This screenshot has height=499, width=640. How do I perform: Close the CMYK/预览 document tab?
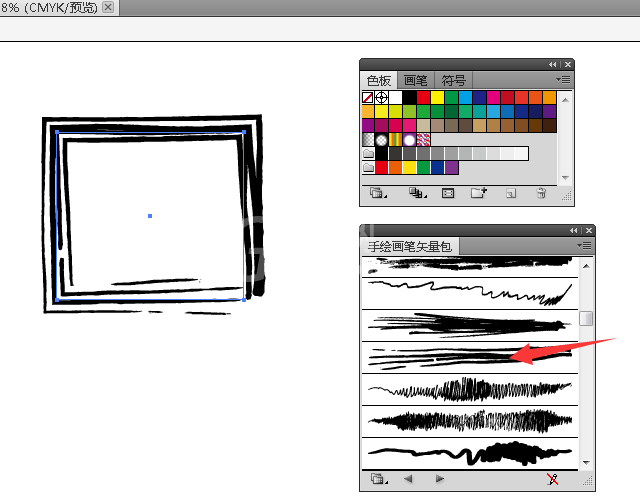pos(108,7)
